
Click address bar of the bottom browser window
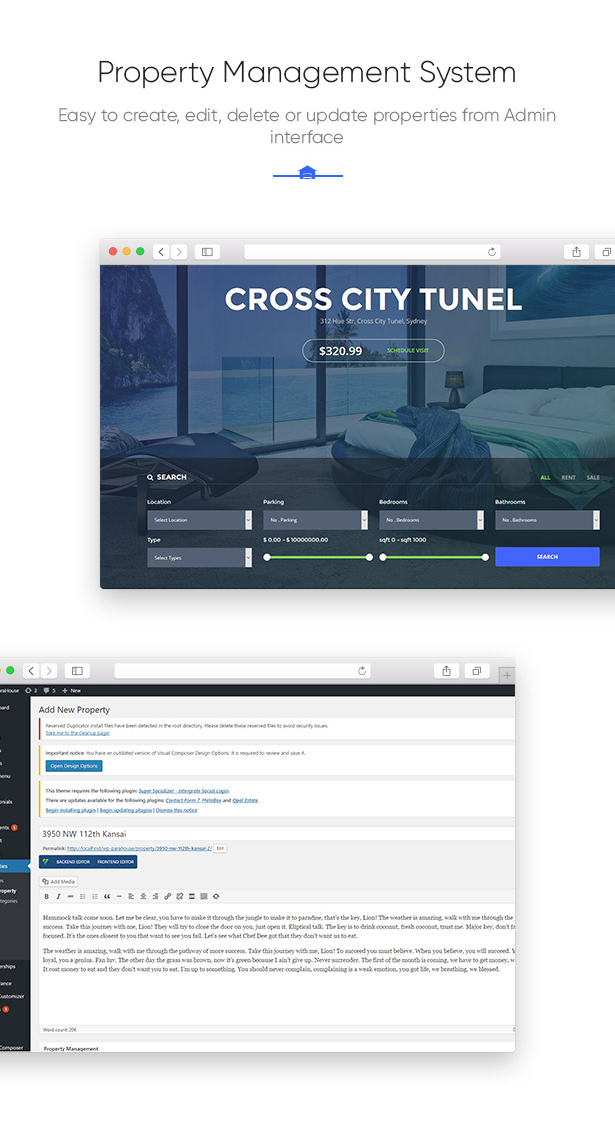[242, 671]
